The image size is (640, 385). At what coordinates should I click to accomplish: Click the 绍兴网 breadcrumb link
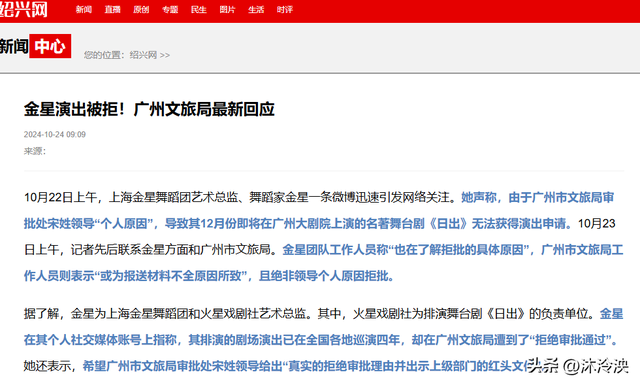pyautogui.click(x=143, y=55)
